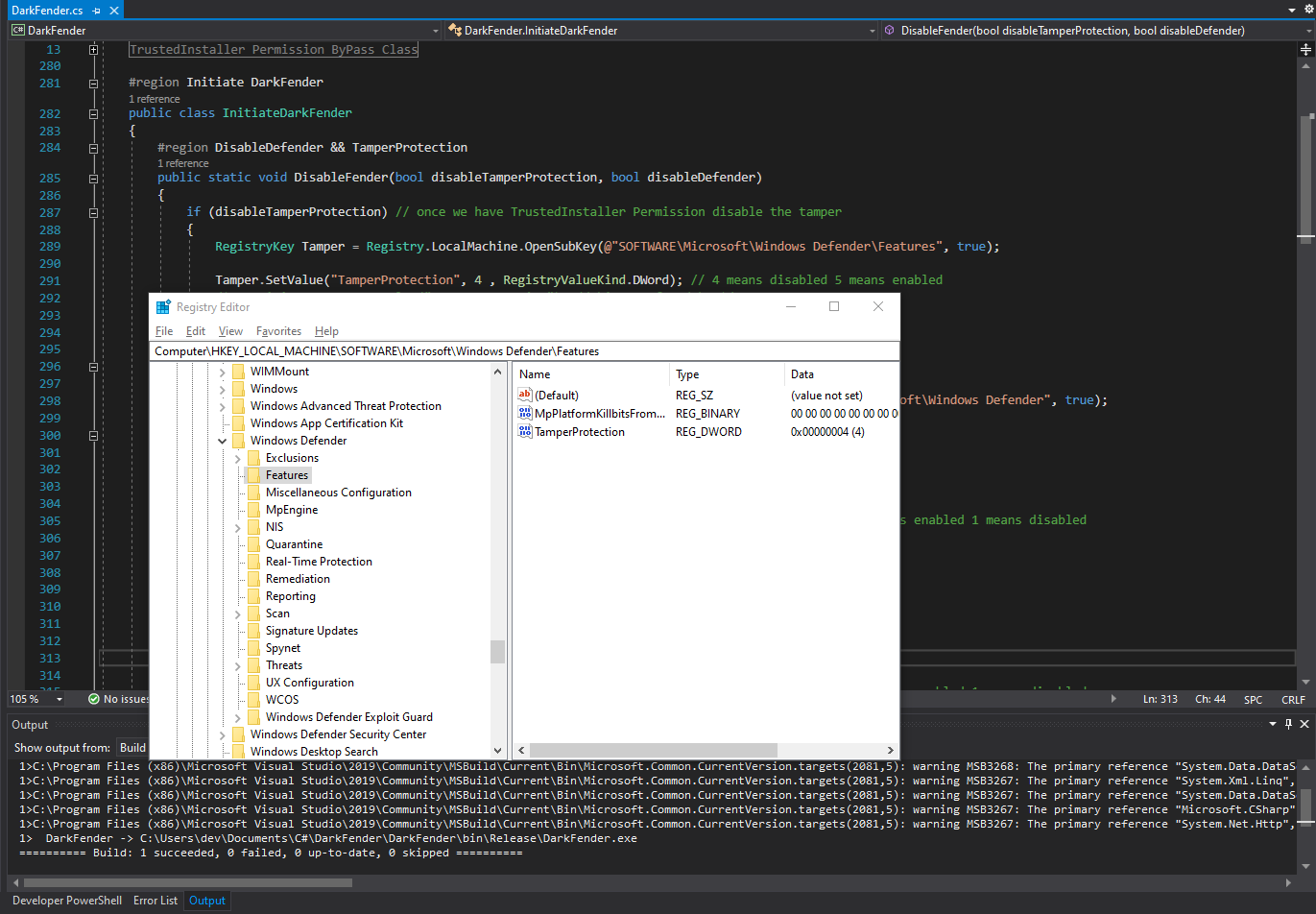Select the Windows Advanced Threat Protection key
Screen dimensions: 1316x914
346,406
